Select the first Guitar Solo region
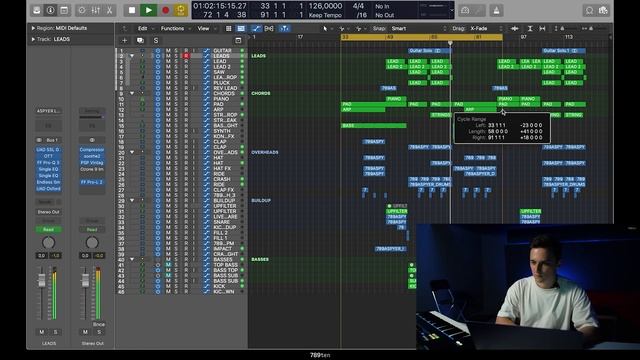This screenshot has width=640, height=360. [429, 51]
